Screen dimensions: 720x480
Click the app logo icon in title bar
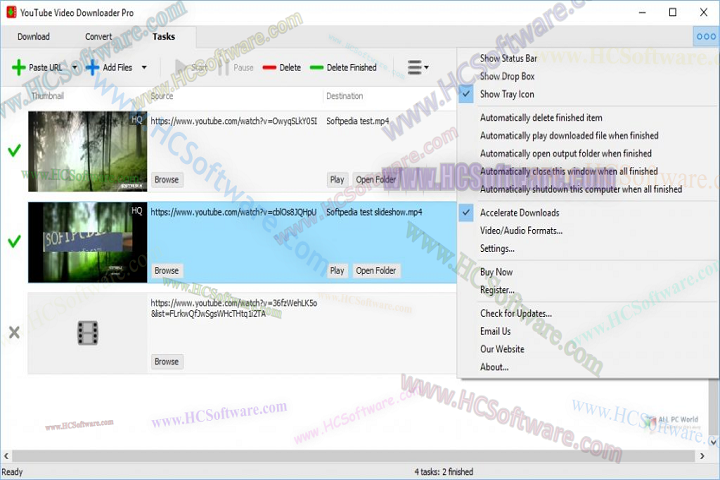(11, 12)
